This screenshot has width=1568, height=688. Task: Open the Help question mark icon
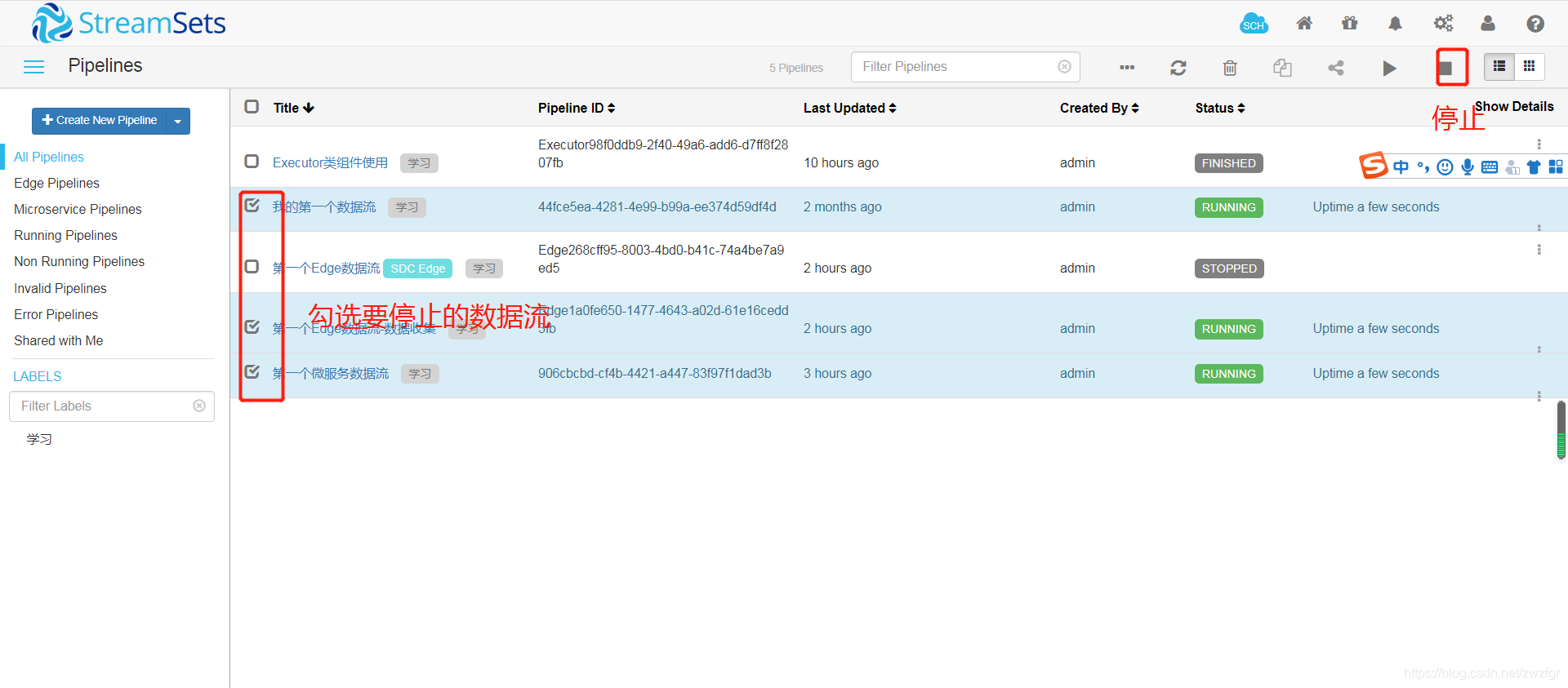1535,24
